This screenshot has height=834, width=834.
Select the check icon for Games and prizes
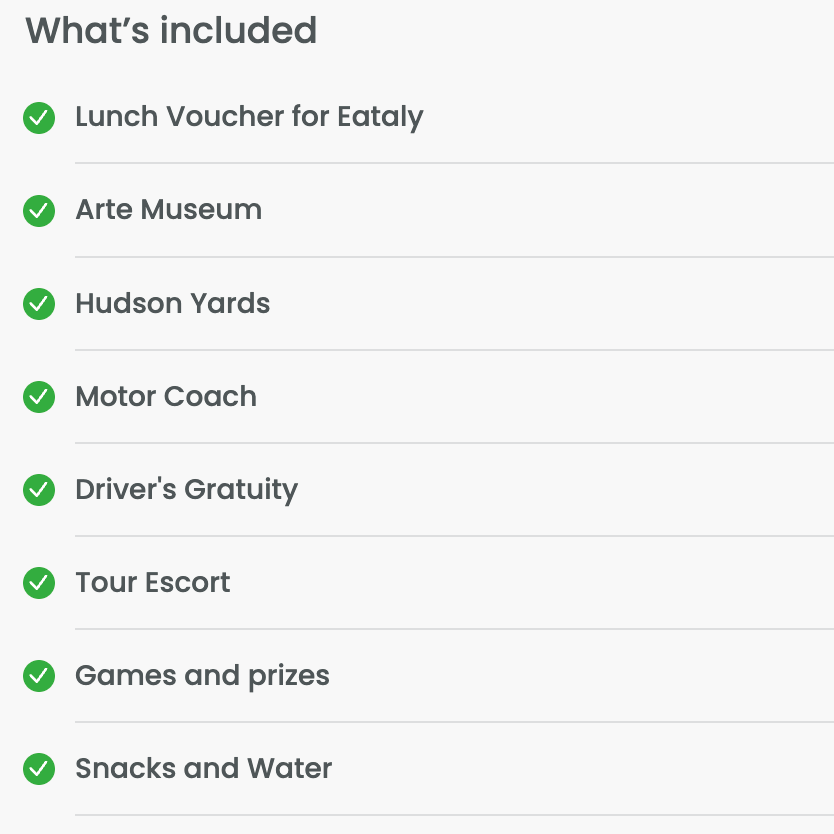(x=39, y=676)
